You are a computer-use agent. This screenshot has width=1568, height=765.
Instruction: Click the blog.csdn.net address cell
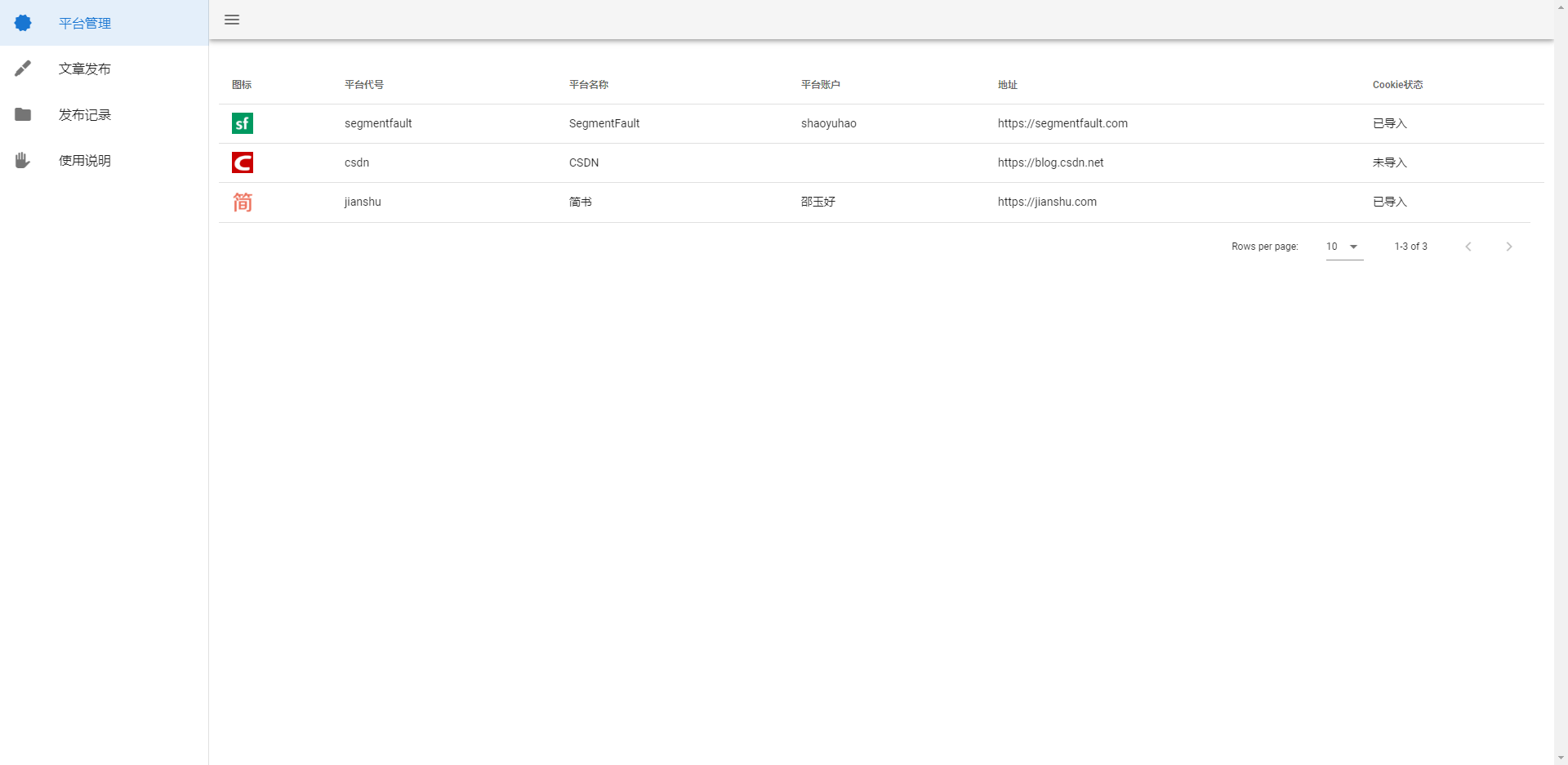point(1050,162)
